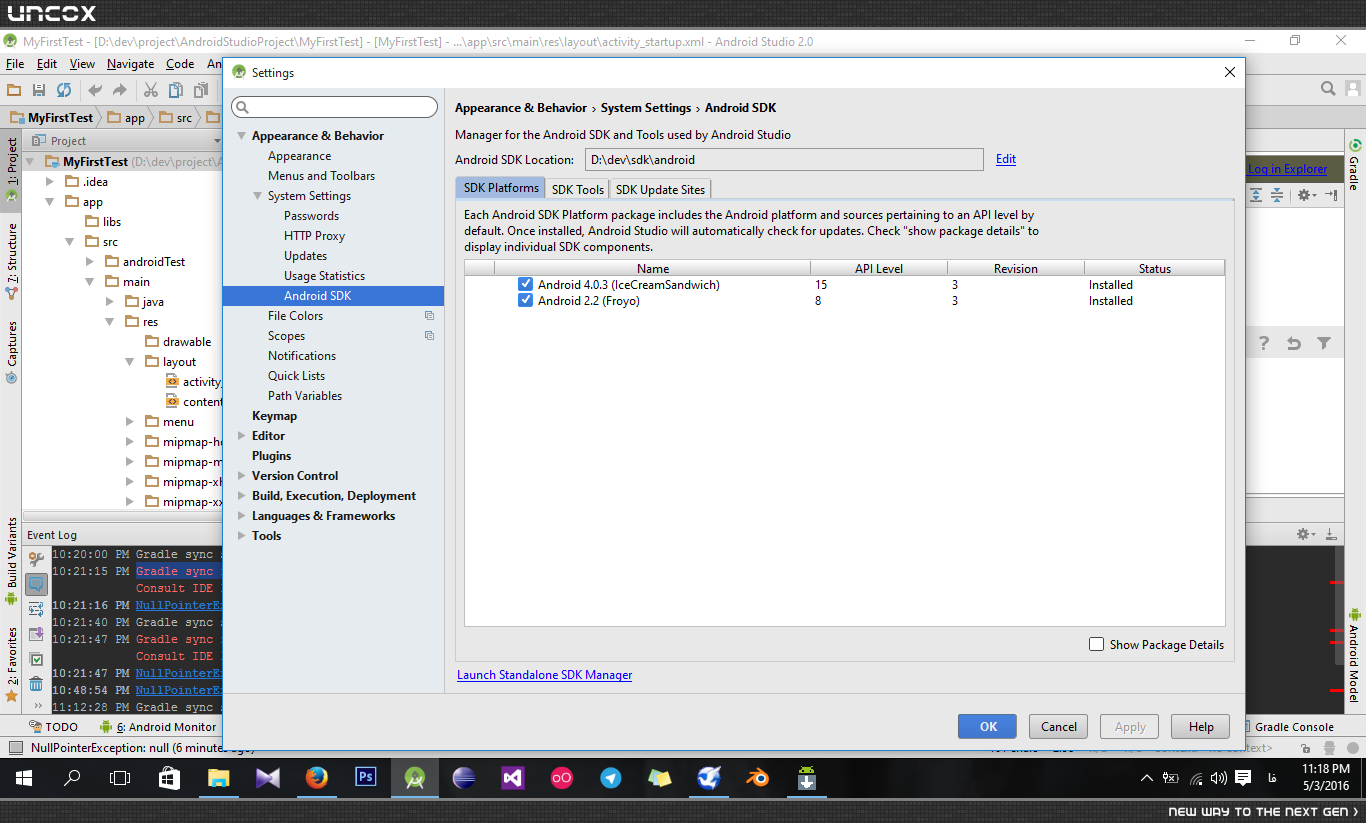1366x823 pixels.
Task: Click the Copy icon in the main toolbar
Action: pyautogui.click(x=176, y=90)
